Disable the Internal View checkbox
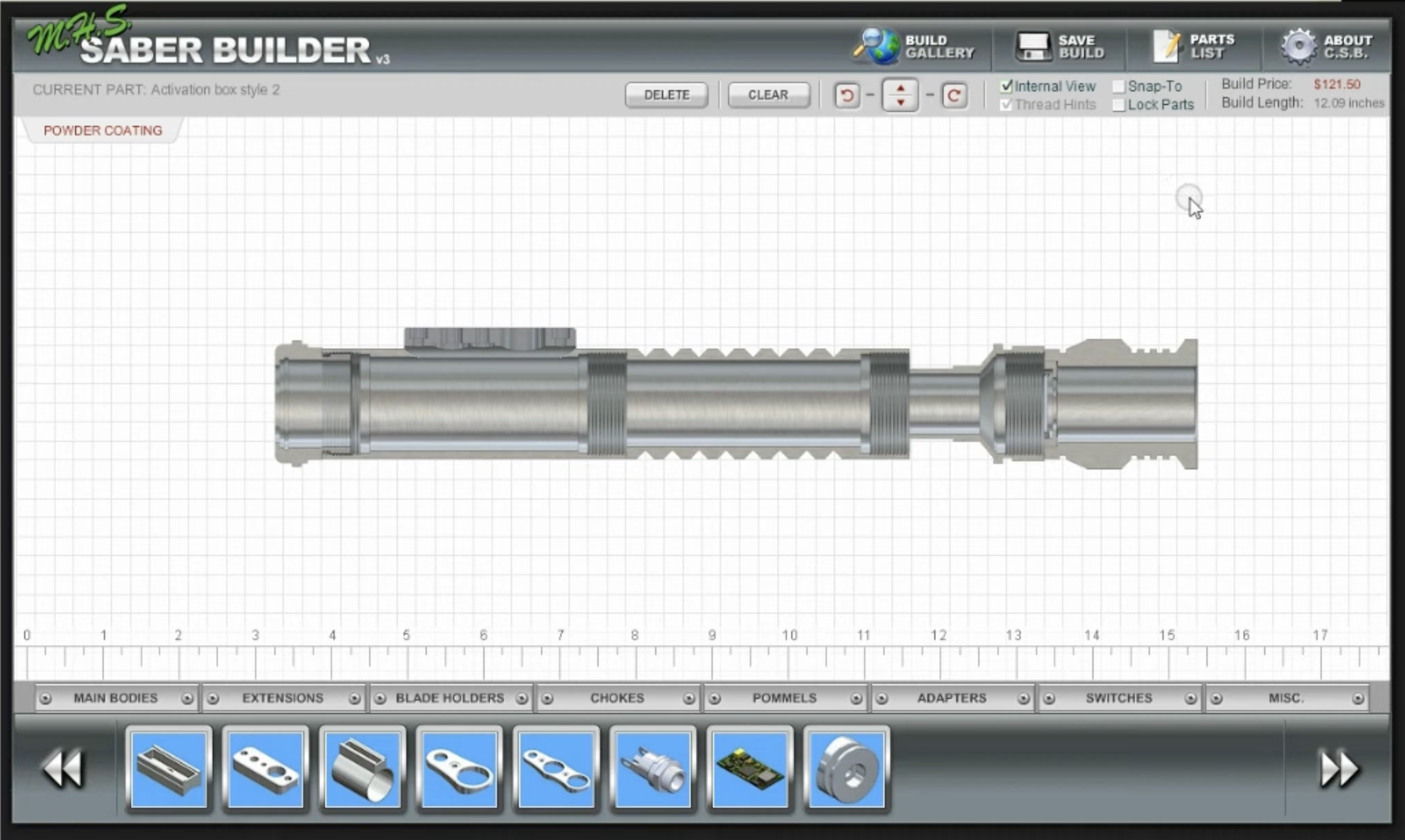The image size is (1405, 840). pyautogui.click(x=1006, y=87)
